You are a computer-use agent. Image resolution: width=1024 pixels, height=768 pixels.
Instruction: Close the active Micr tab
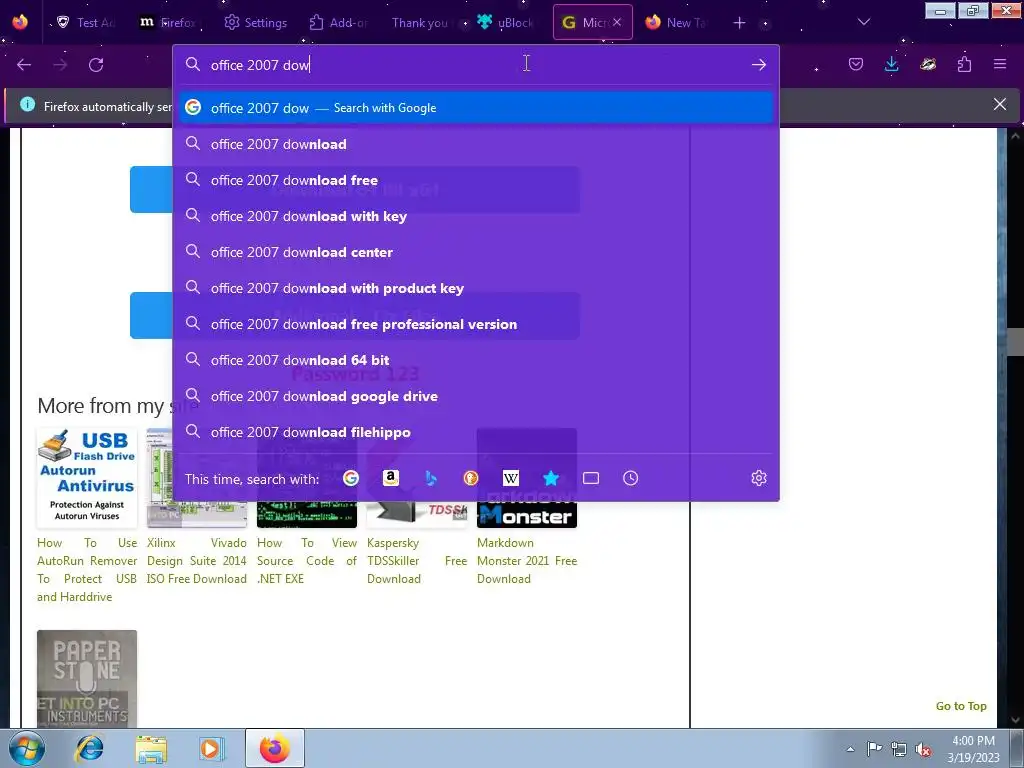617,22
